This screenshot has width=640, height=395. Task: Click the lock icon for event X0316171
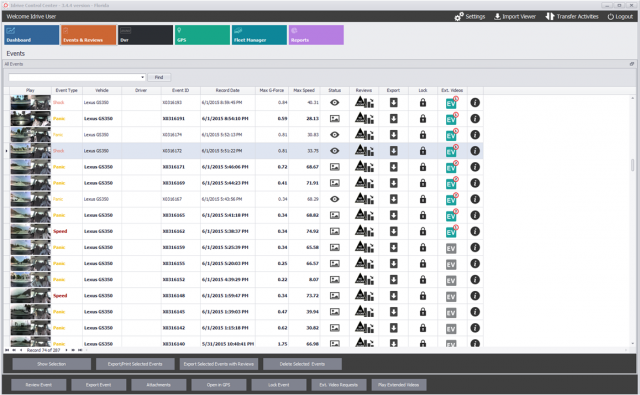click(x=423, y=167)
